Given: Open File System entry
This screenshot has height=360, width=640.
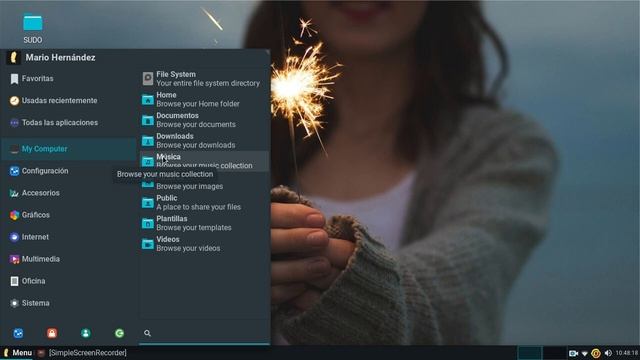Looking at the screenshot, I should click(204, 79).
